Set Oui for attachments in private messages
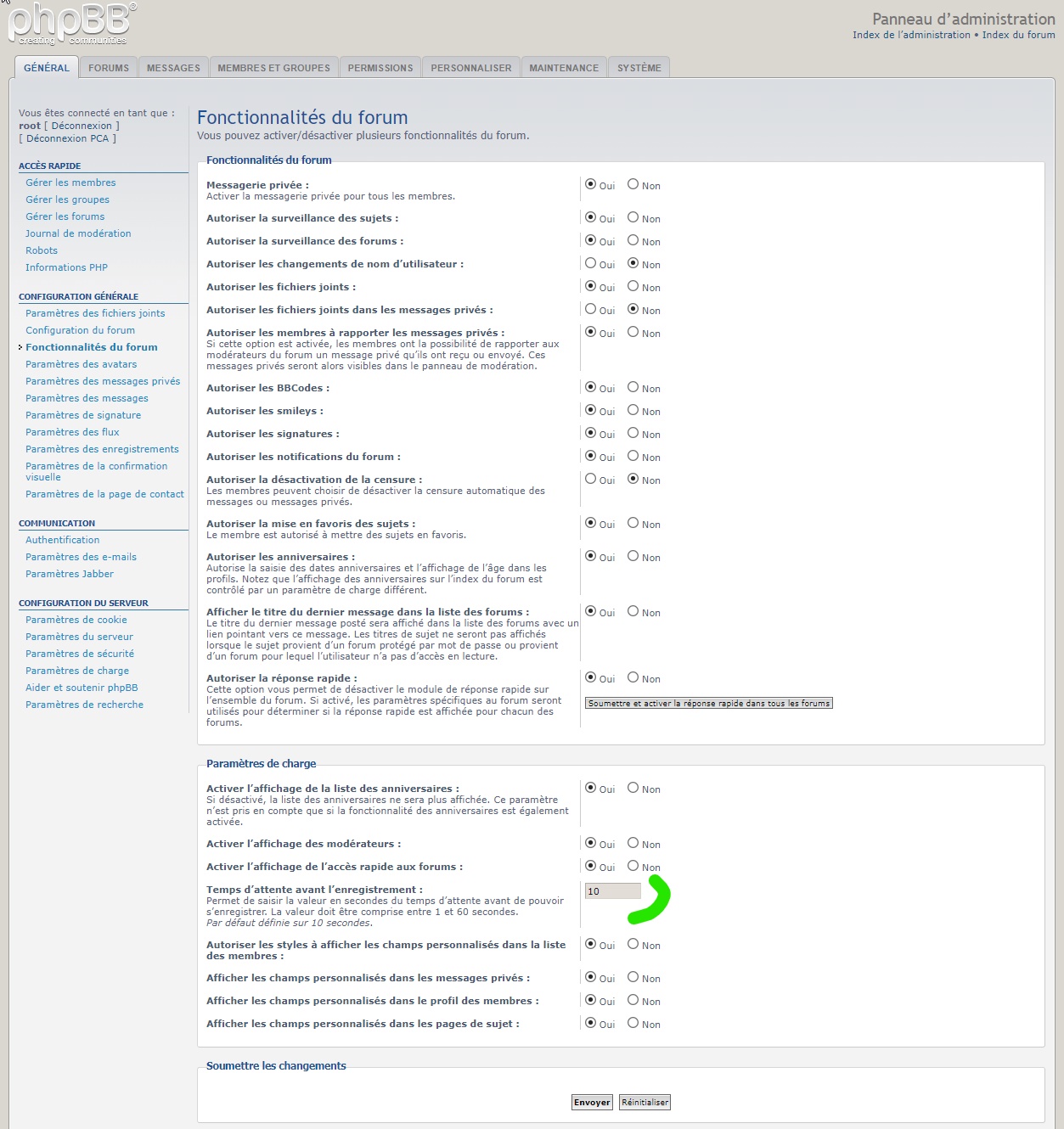The height and width of the screenshot is (1129, 1064). (590, 309)
